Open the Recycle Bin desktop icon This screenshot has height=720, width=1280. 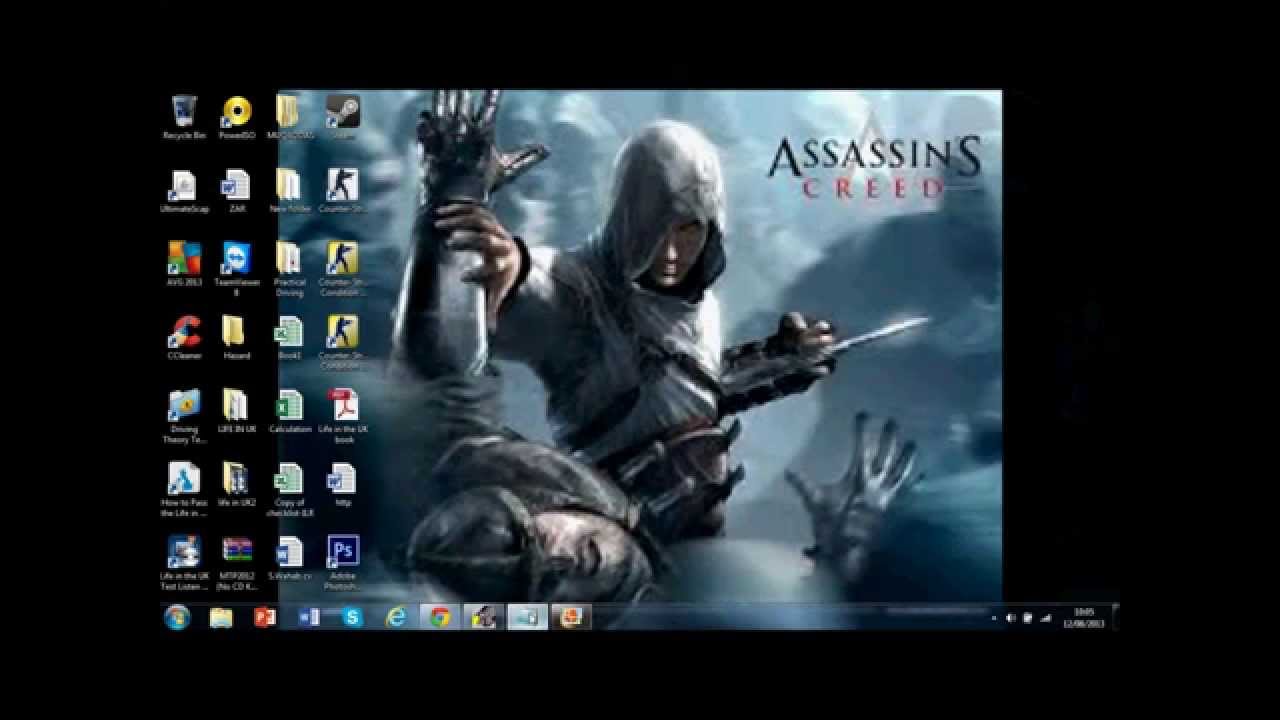click(x=184, y=117)
